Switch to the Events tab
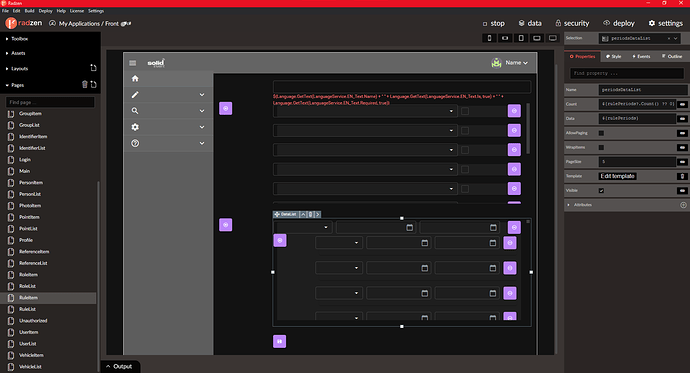690x373 pixels. point(641,56)
